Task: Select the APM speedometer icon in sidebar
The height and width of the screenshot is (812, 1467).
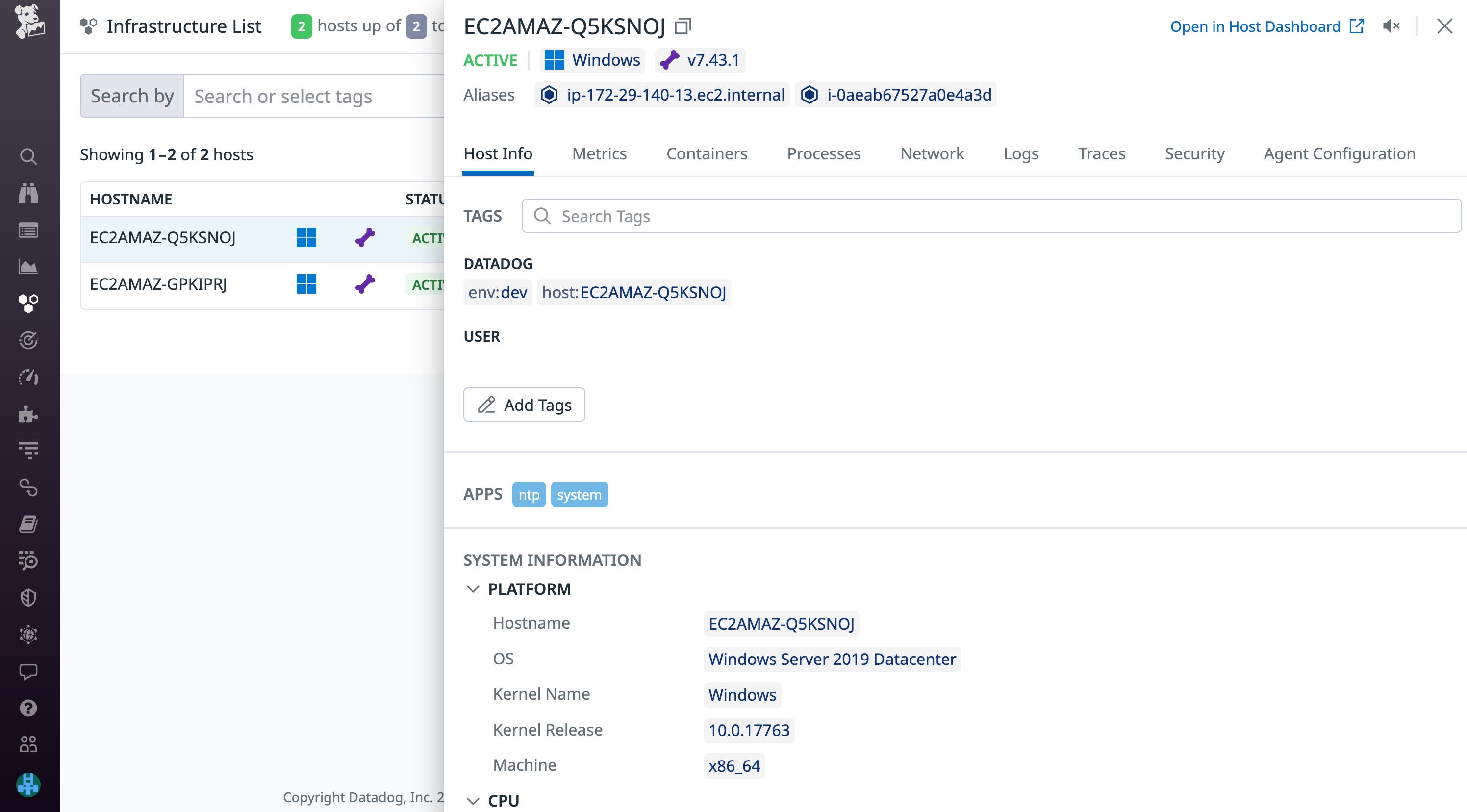Action: click(x=29, y=377)
